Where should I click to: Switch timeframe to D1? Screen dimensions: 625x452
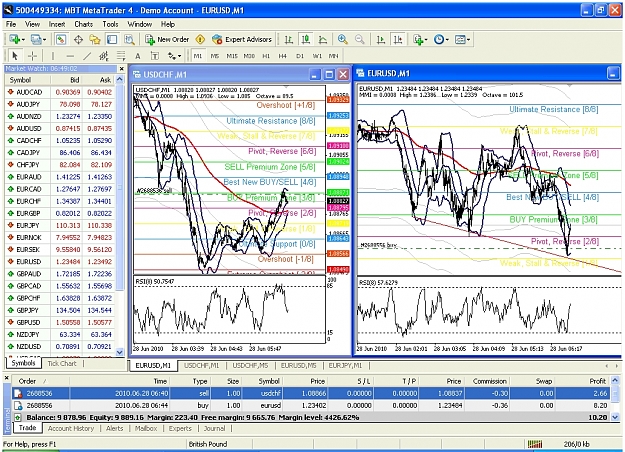click(x=300, y=56)
